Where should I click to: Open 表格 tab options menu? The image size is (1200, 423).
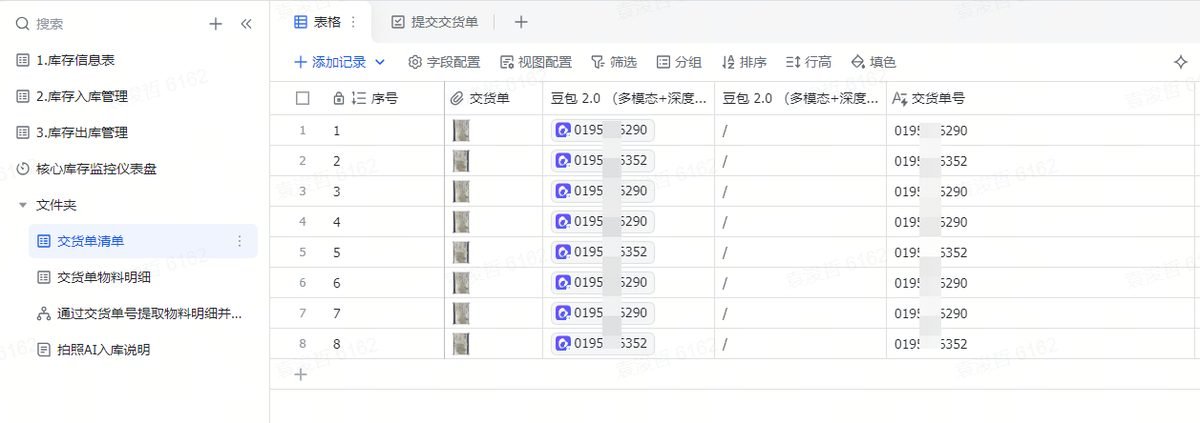click(352, 21)
